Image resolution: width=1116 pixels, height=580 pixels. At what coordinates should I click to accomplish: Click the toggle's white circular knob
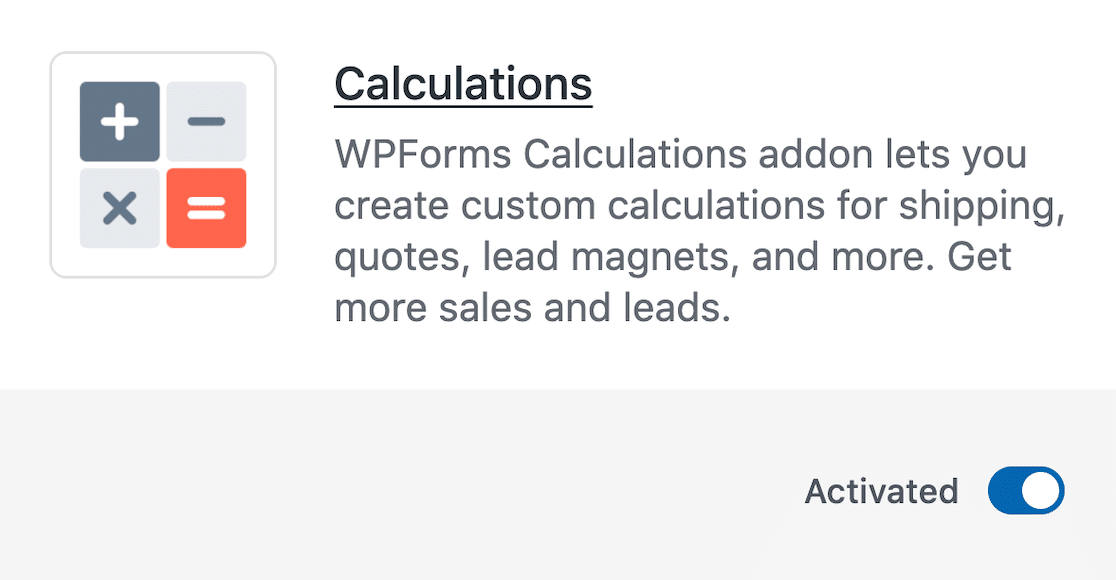(x=1041, y=490)
